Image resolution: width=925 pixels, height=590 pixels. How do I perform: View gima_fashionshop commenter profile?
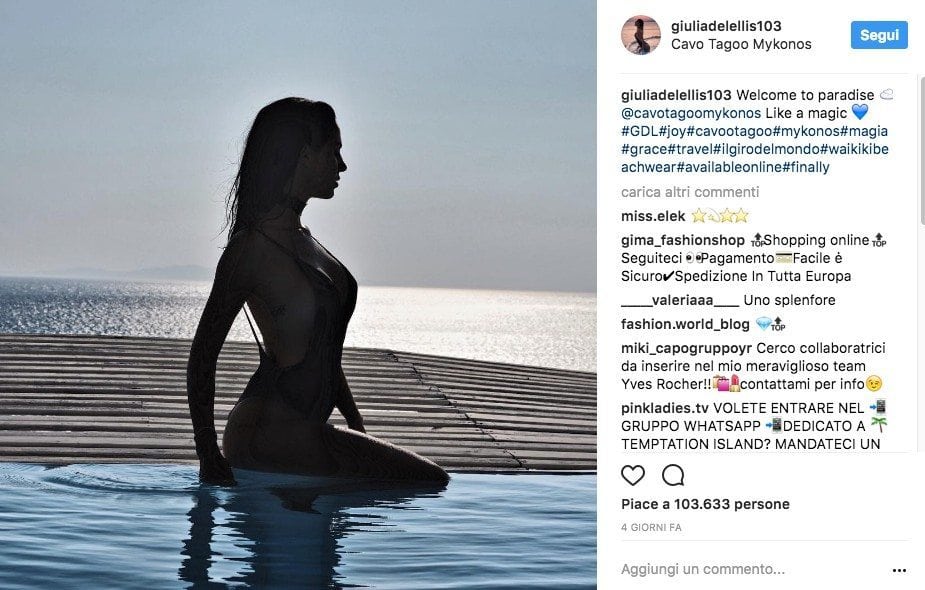tap(683, 240)
